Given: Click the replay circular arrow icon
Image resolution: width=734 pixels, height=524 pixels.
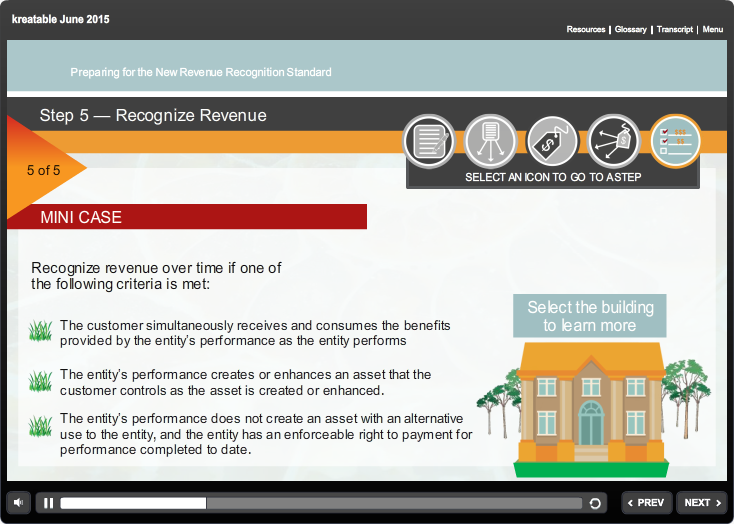Looking at the screenshot, I should click(596, 503).
